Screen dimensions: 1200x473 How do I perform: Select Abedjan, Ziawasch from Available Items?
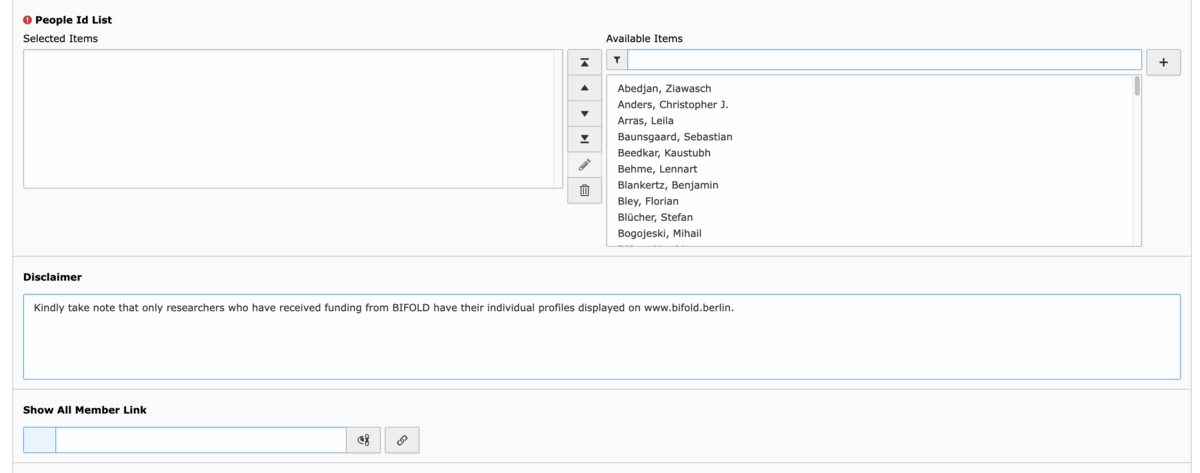[664, 88]
